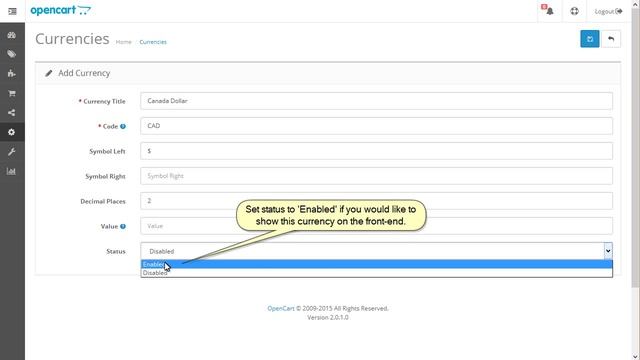Screen dimensions: 640x360
Task: Focus the Decimal Places field
Action: coord(376,201)
